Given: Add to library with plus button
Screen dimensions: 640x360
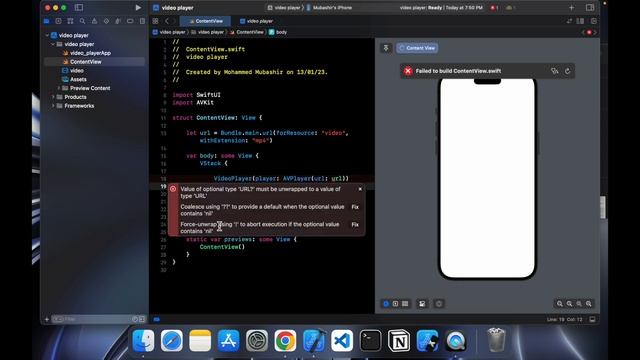Looking at the screenshot, I should 571,7.
